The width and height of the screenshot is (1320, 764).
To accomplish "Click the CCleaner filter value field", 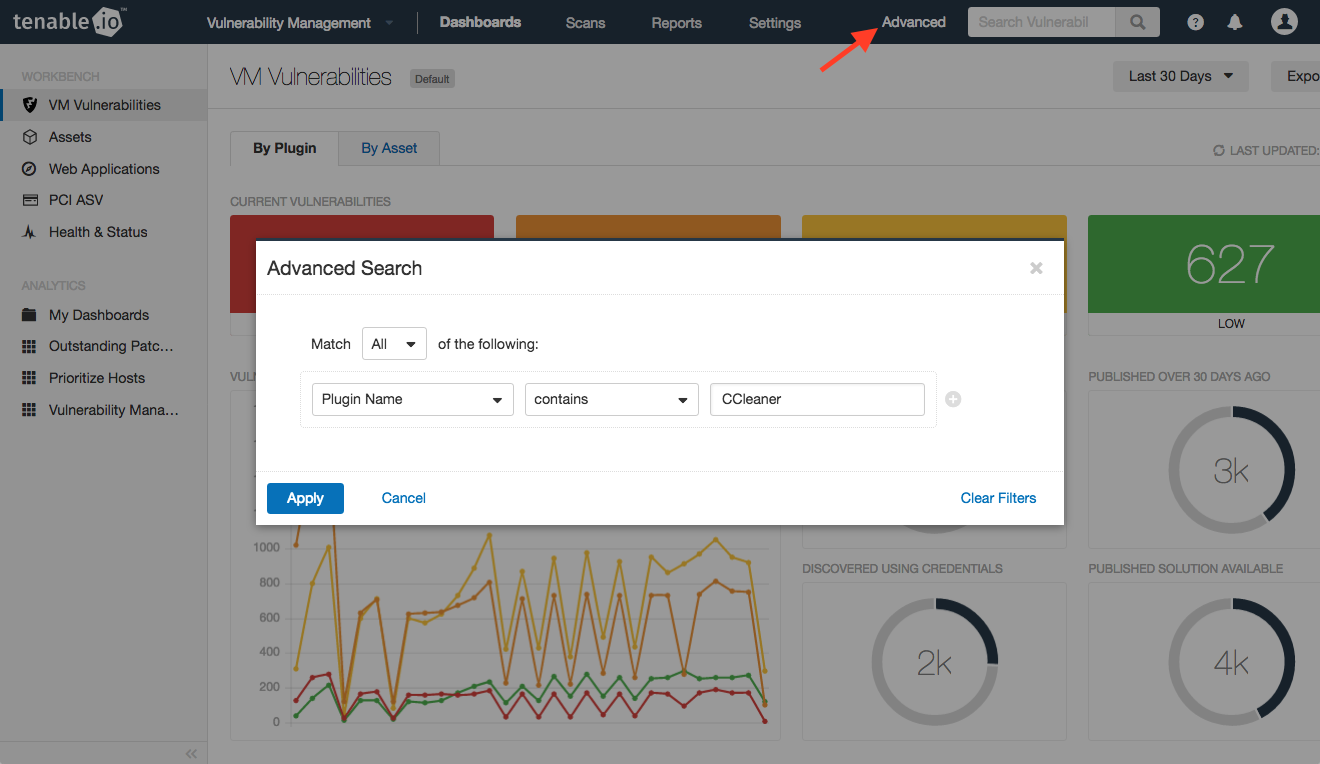I will pyautogui.click(x=817, y=399).
